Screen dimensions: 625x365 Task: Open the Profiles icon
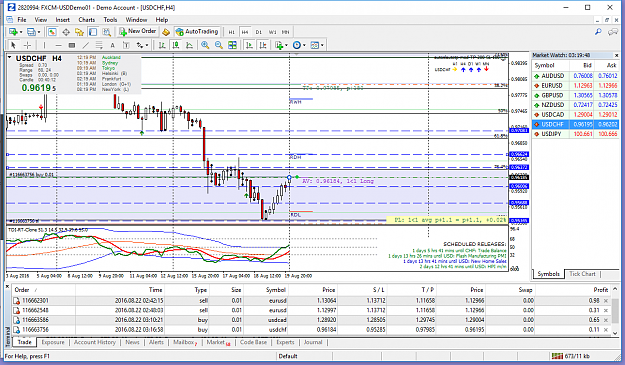click(x=31, y=32)
